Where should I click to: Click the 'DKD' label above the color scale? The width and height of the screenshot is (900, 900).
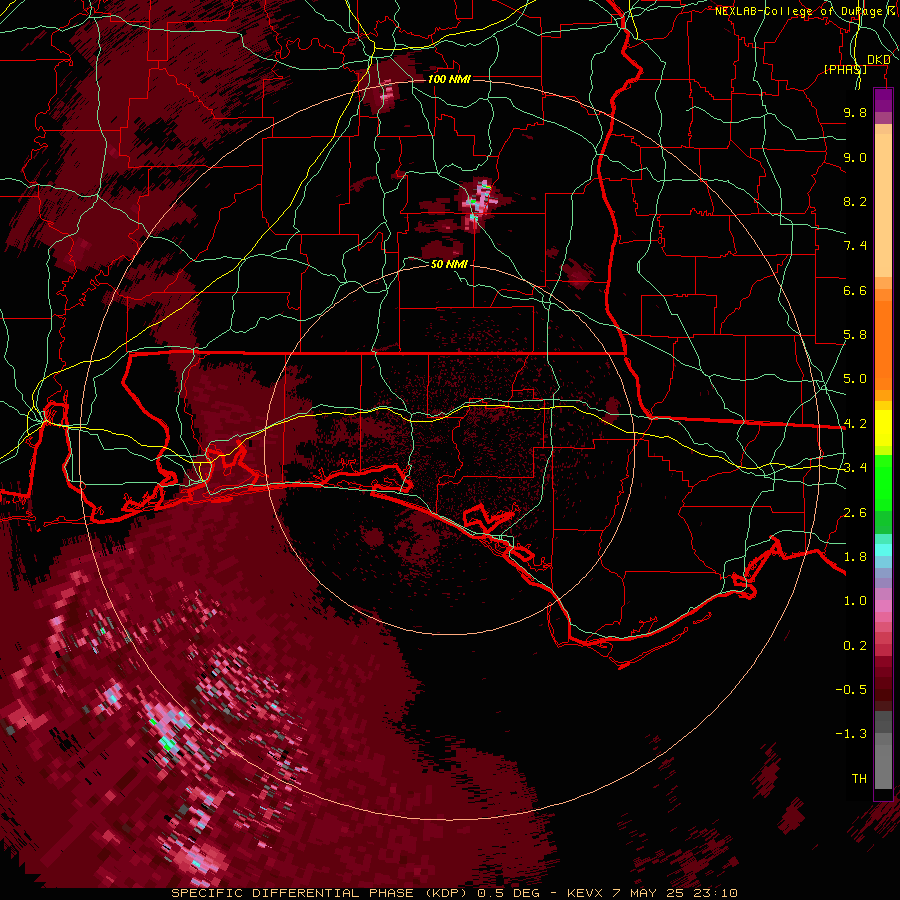point(879,60)
